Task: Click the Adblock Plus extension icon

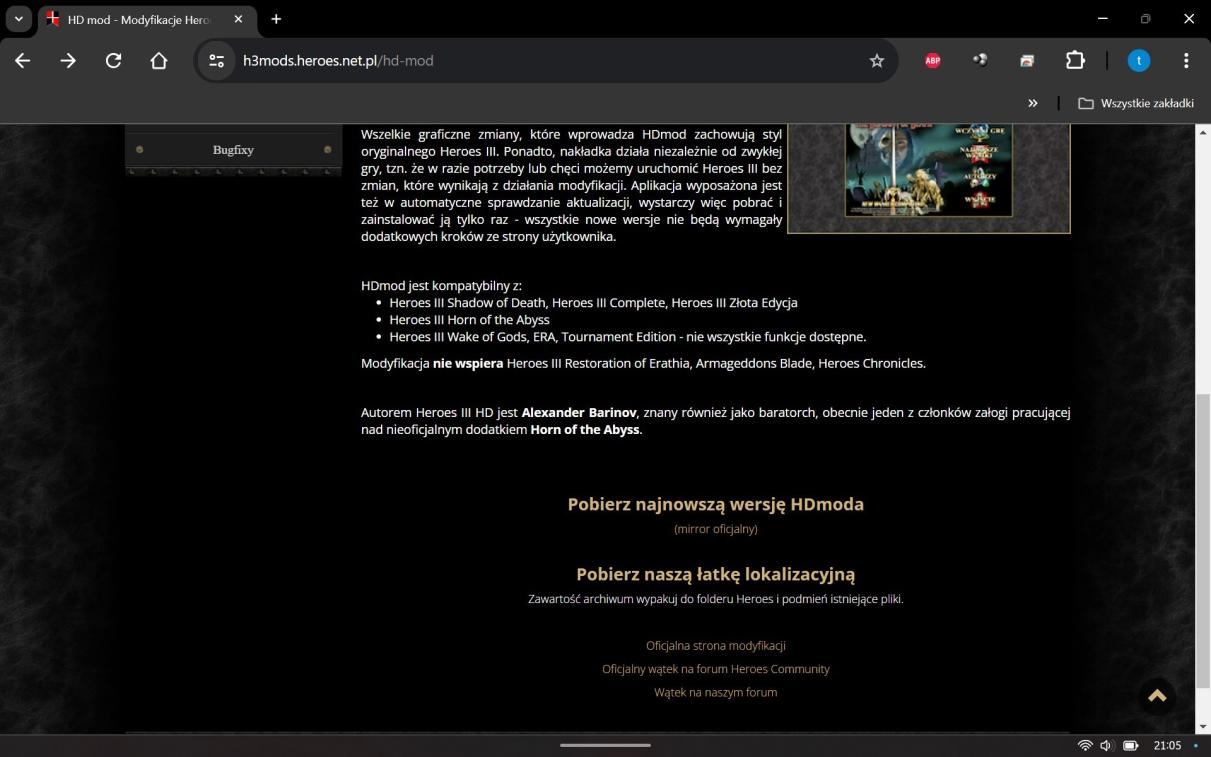Action: pyautogui.click(x=932, y=60)
